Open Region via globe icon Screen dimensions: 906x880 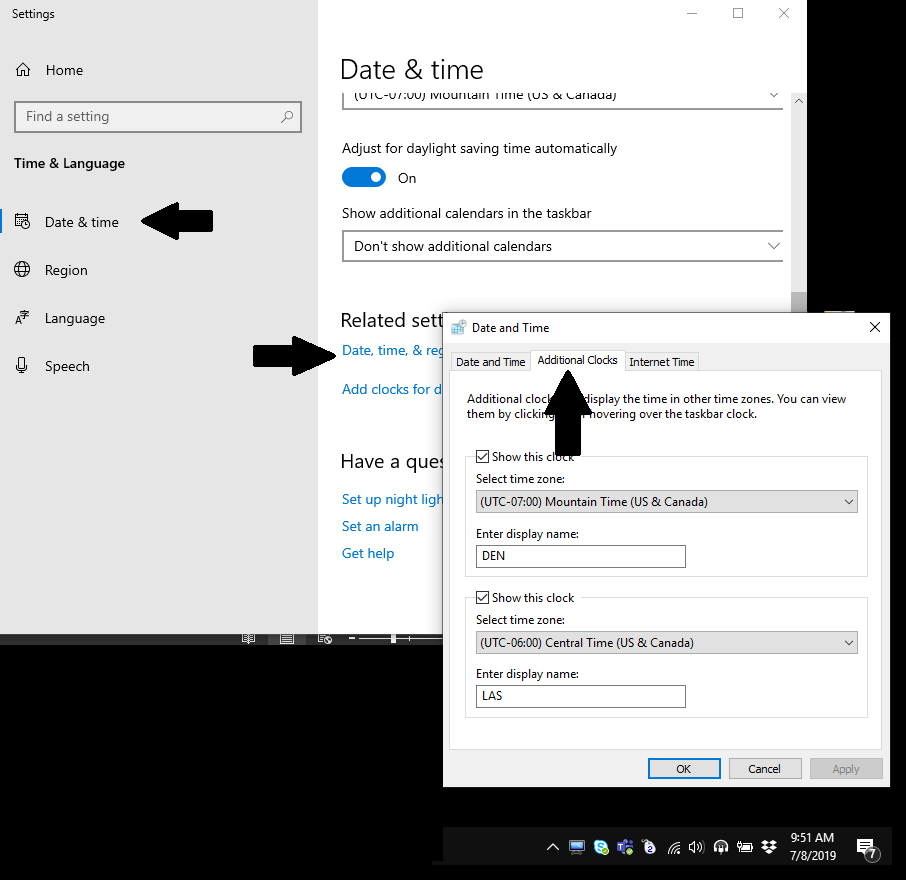(x=22, y=269)
